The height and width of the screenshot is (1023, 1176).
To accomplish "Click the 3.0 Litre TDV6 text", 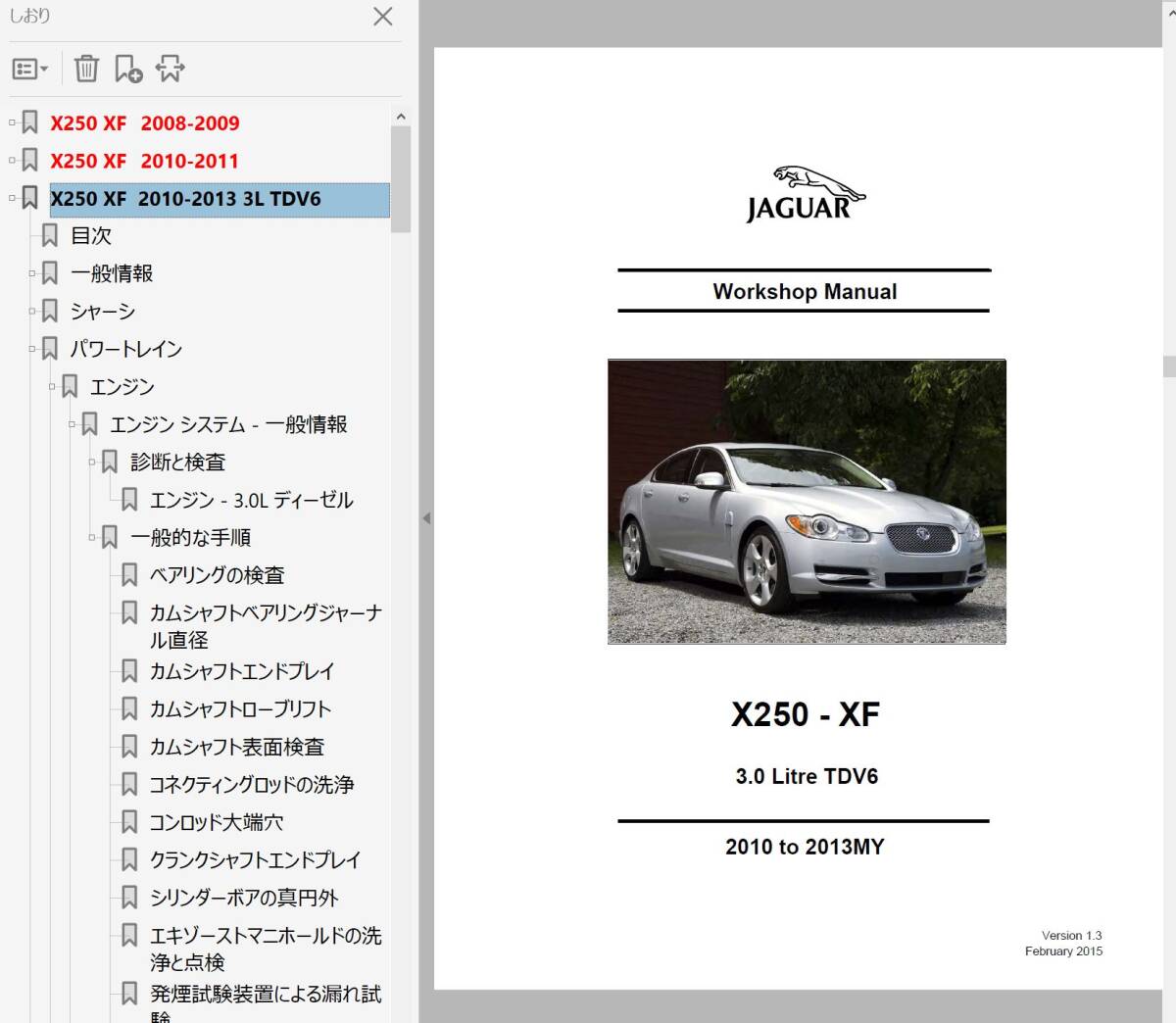I will (807, 777).
